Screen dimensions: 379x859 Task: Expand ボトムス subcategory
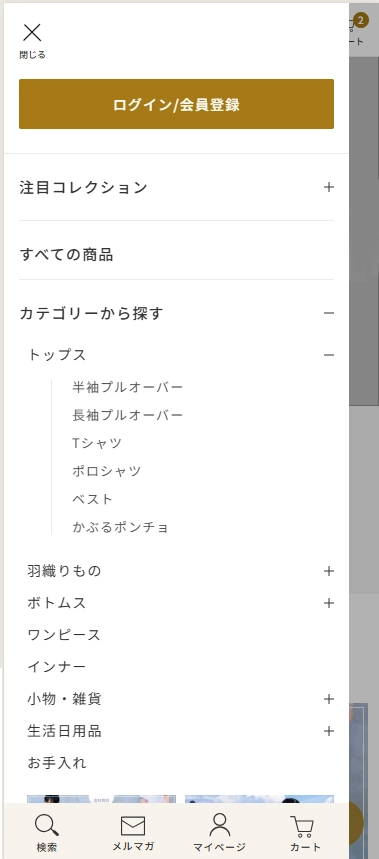(329, 603)
